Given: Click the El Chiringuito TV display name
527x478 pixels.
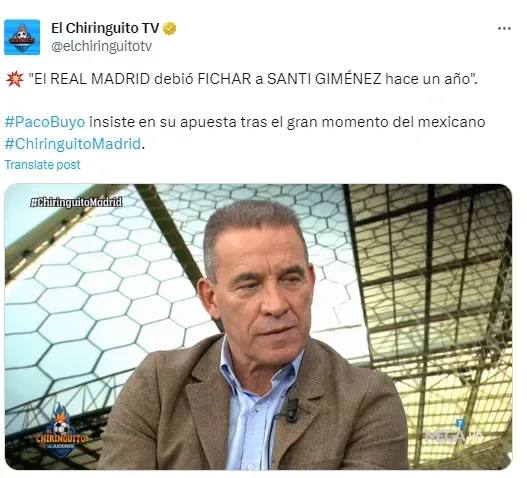Looking at the screenshot, I should tap(105, 28).
